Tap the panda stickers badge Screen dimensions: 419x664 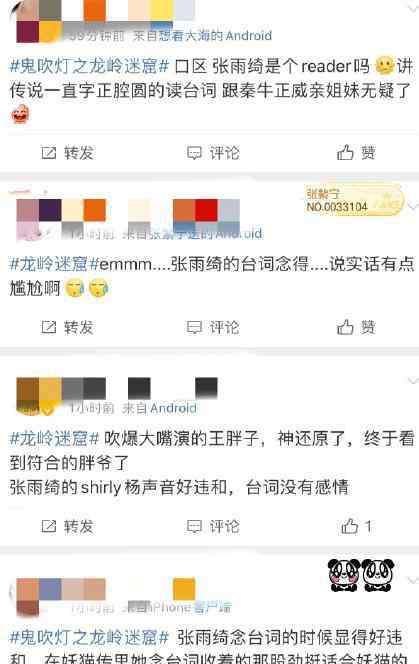pyautogui.click(x=361, y=575)
